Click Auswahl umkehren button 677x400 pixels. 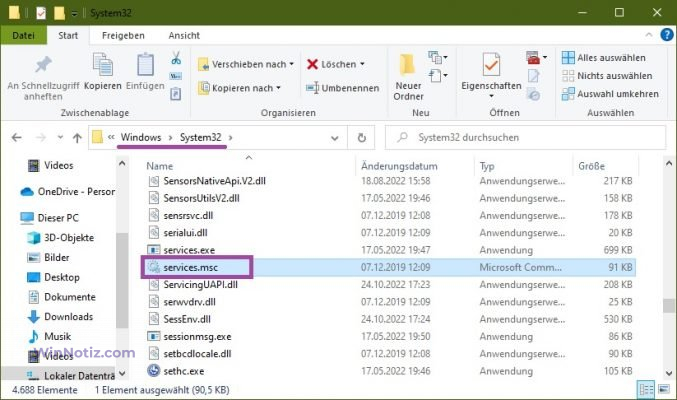pos(609,94)
